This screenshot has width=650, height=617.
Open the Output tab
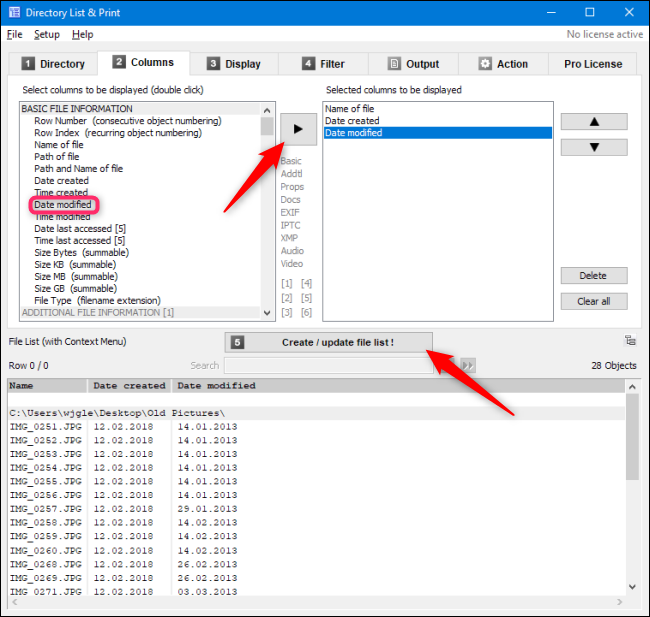coord(413,64)
